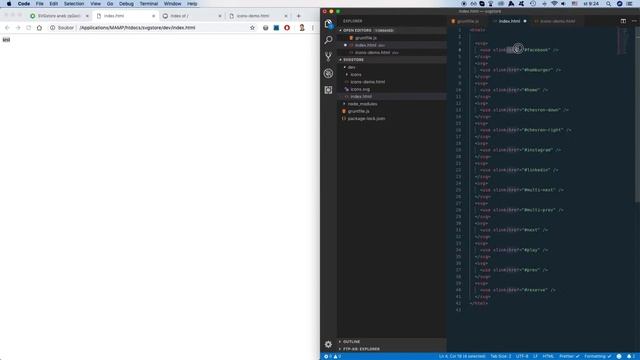Select index.html in Open Editors list

point(392,45)
